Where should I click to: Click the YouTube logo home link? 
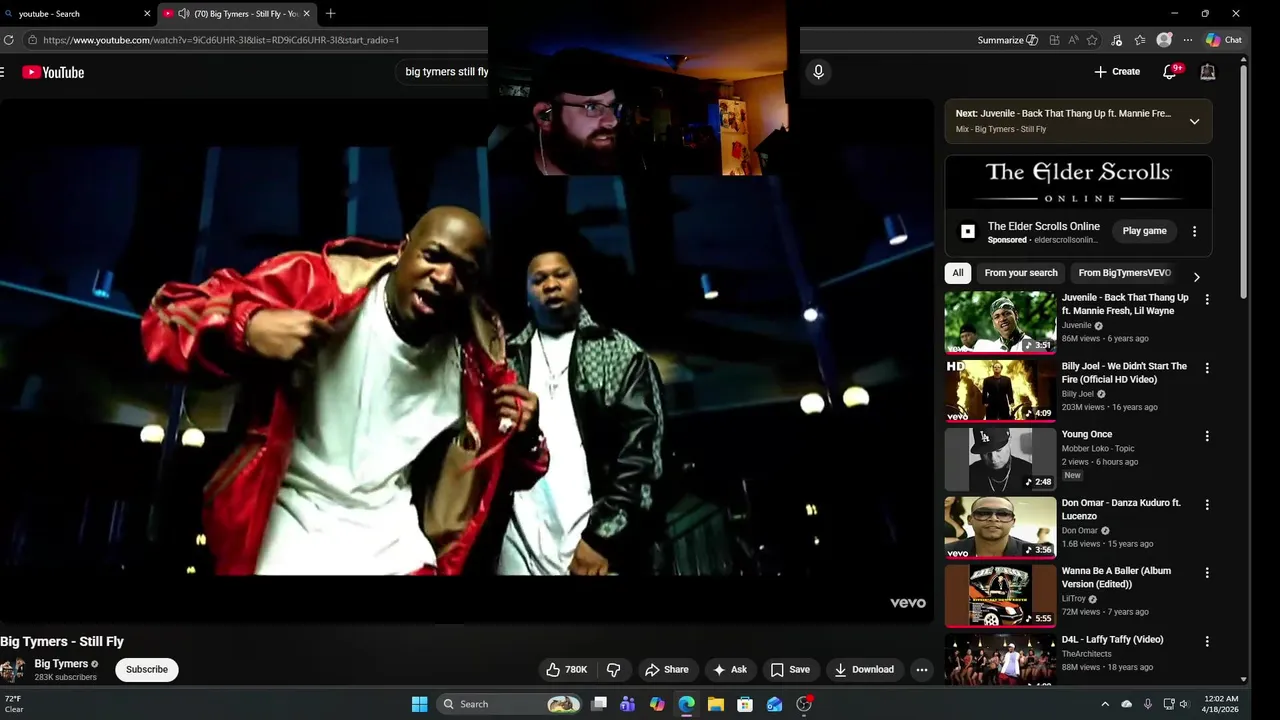(x=53, y=72)
